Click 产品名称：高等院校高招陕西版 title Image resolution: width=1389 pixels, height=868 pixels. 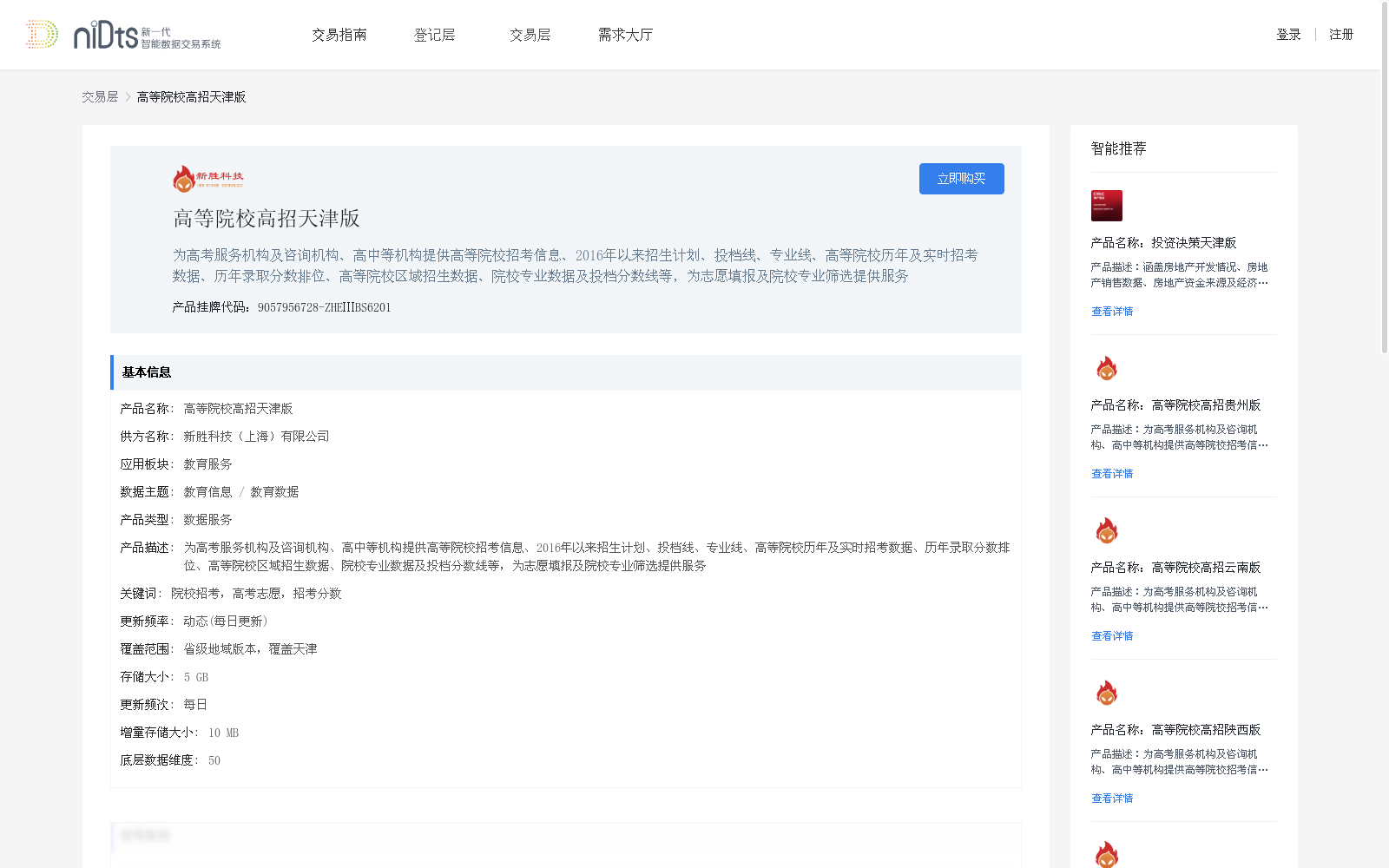tap(1175, 730)
